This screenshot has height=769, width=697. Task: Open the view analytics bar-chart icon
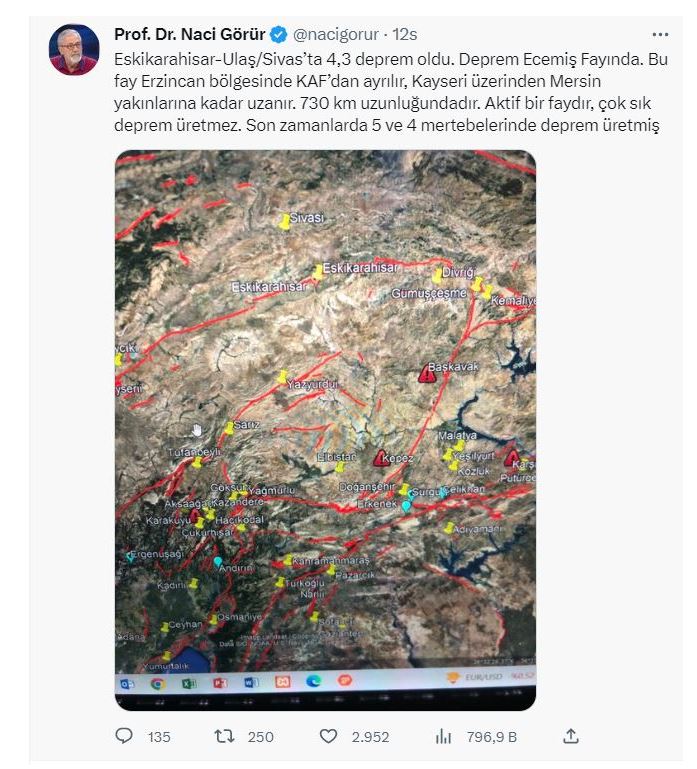coord(443,736)
